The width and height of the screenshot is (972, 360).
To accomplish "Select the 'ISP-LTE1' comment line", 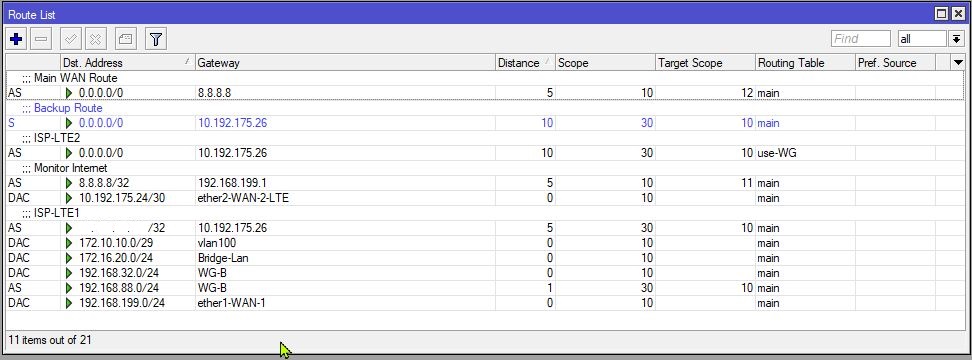I will click(x=485, y=213).
